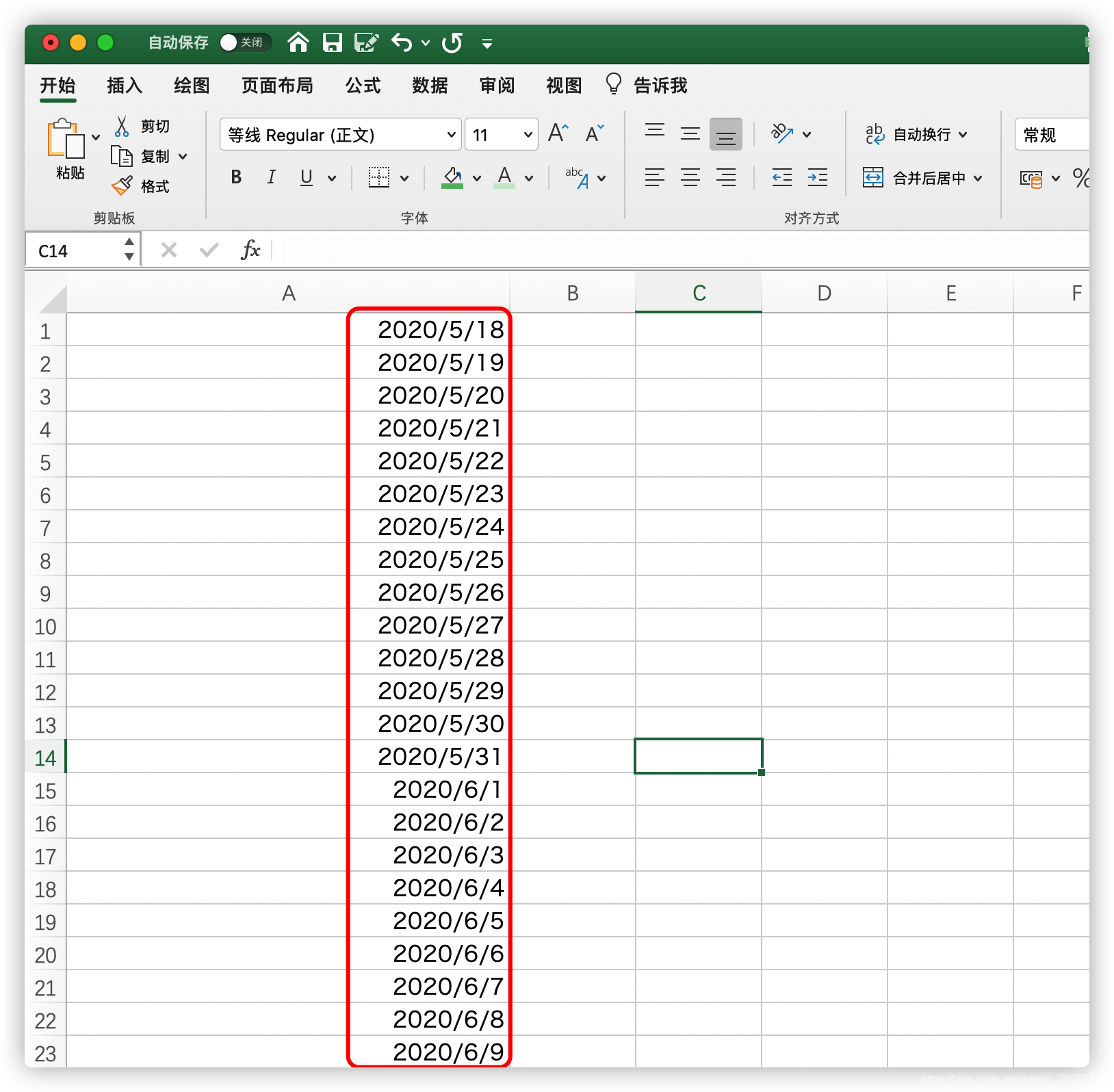Center text horizontally
The height and width of the screenshot is (1092, 1114).
tap(690, 177)
